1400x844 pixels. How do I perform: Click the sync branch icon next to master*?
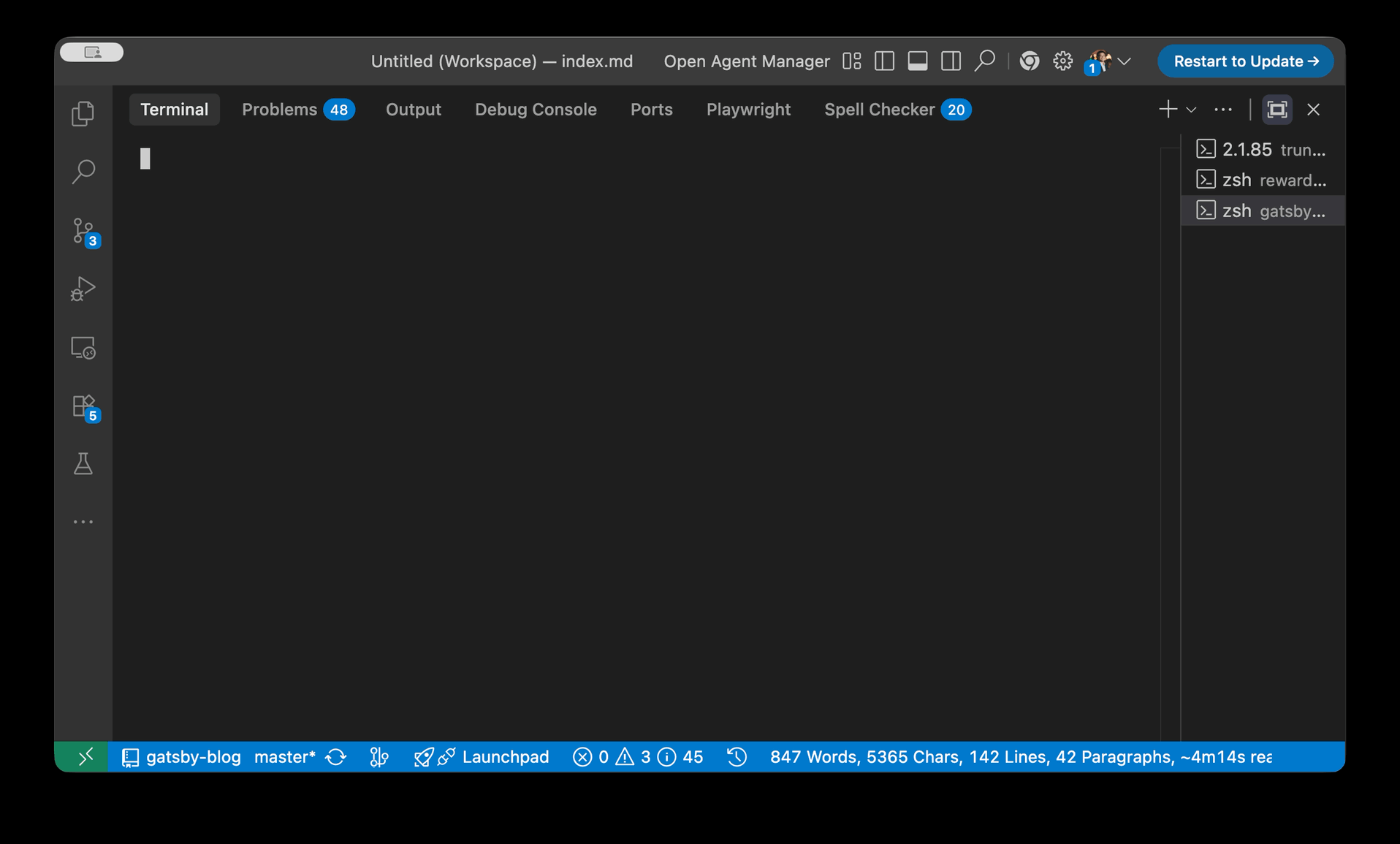pos(336,757)
